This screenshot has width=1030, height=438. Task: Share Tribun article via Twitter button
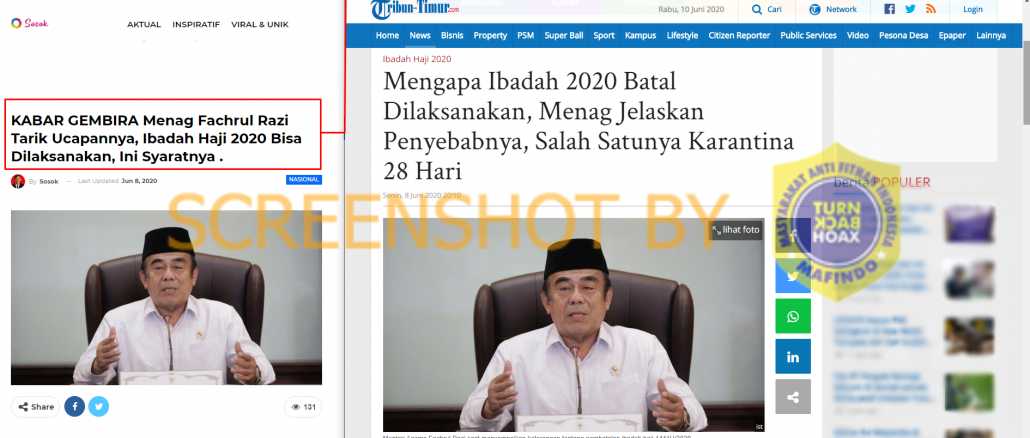click(793, 276)
